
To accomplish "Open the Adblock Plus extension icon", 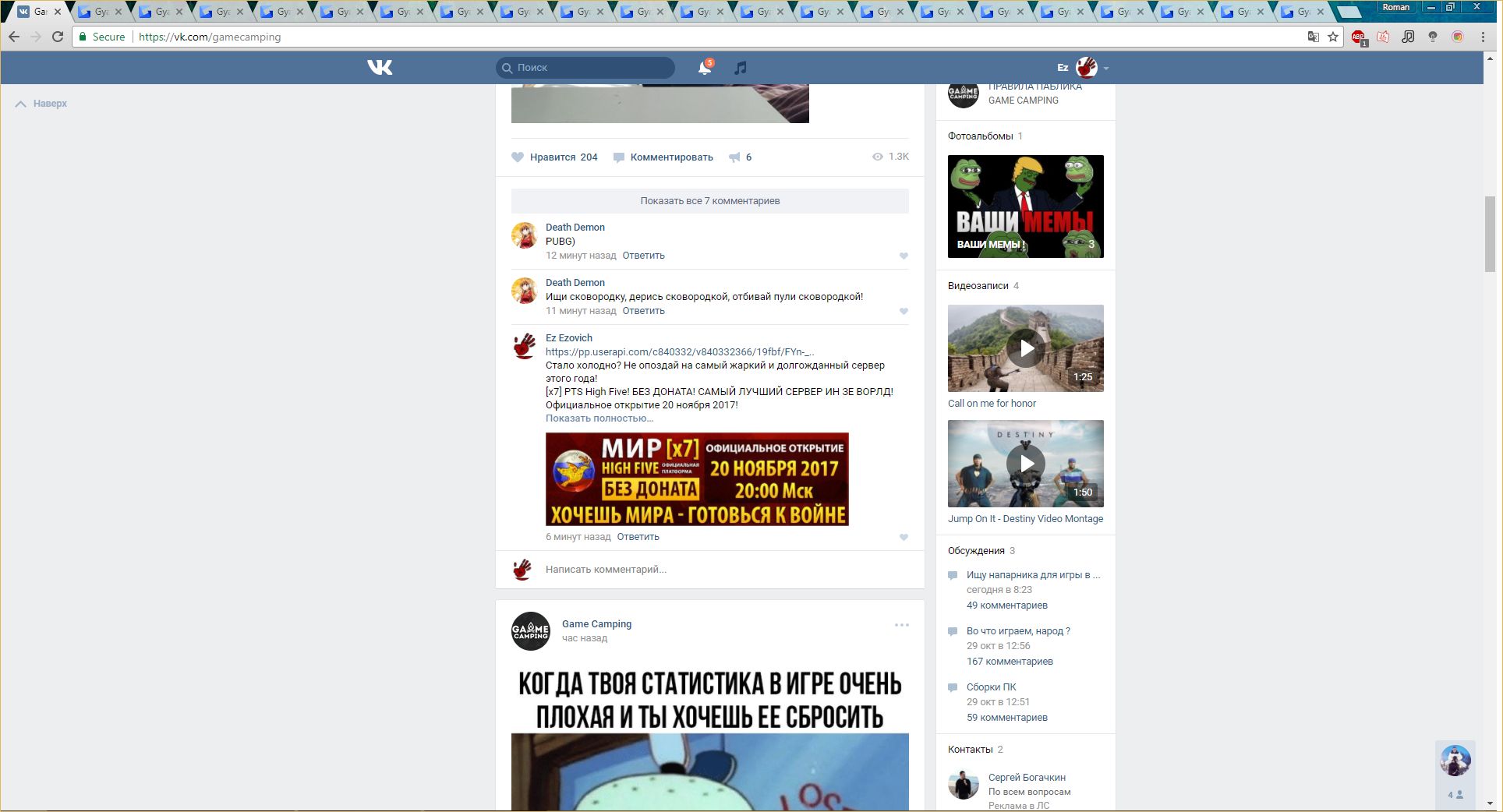I will click(x=1359, y=37).
